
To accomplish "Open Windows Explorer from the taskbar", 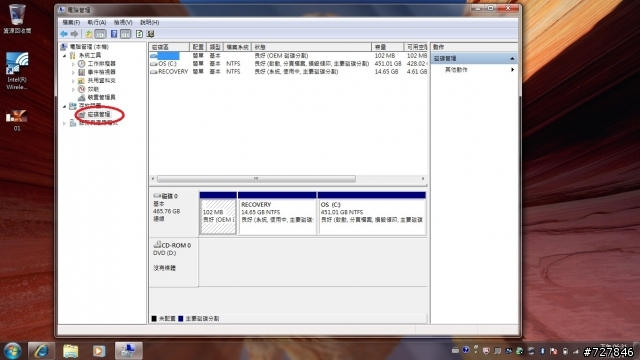I will pyautogui.click(x=70, y=351).
